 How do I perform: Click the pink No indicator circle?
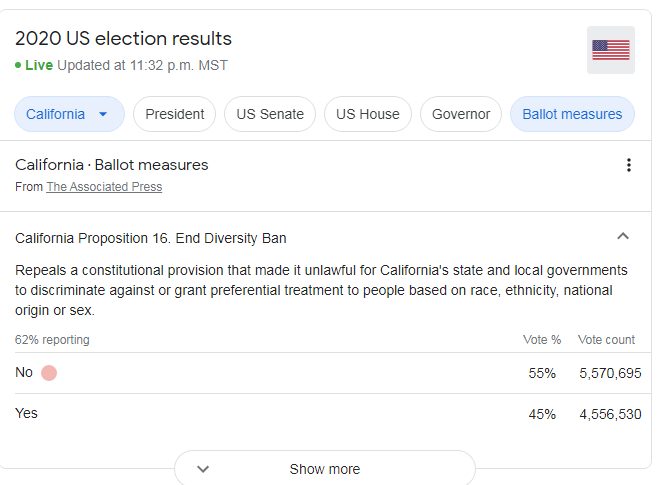click(49, 373)
